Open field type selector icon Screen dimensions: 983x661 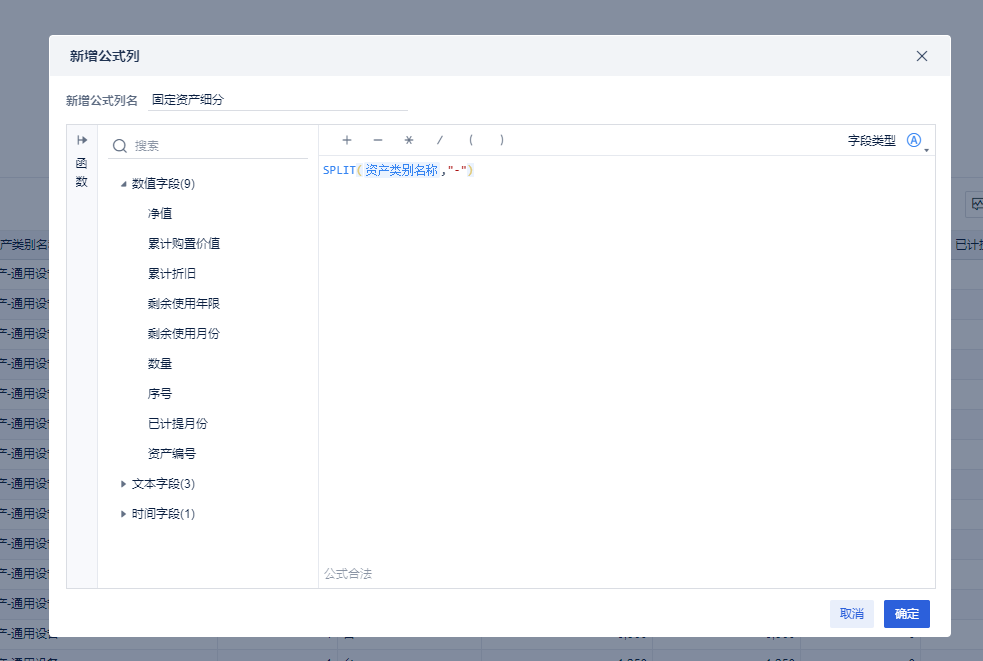click(x=914, y=140)
